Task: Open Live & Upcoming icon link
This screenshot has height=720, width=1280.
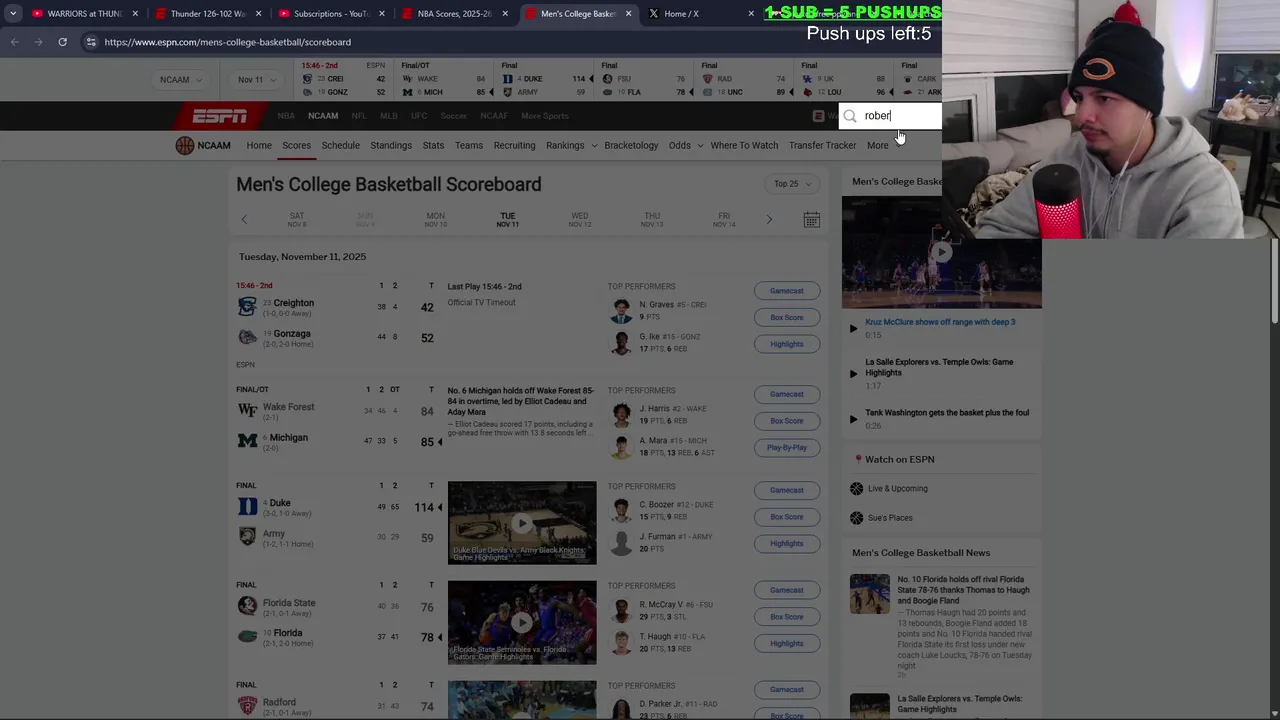Action: (857, 489)
